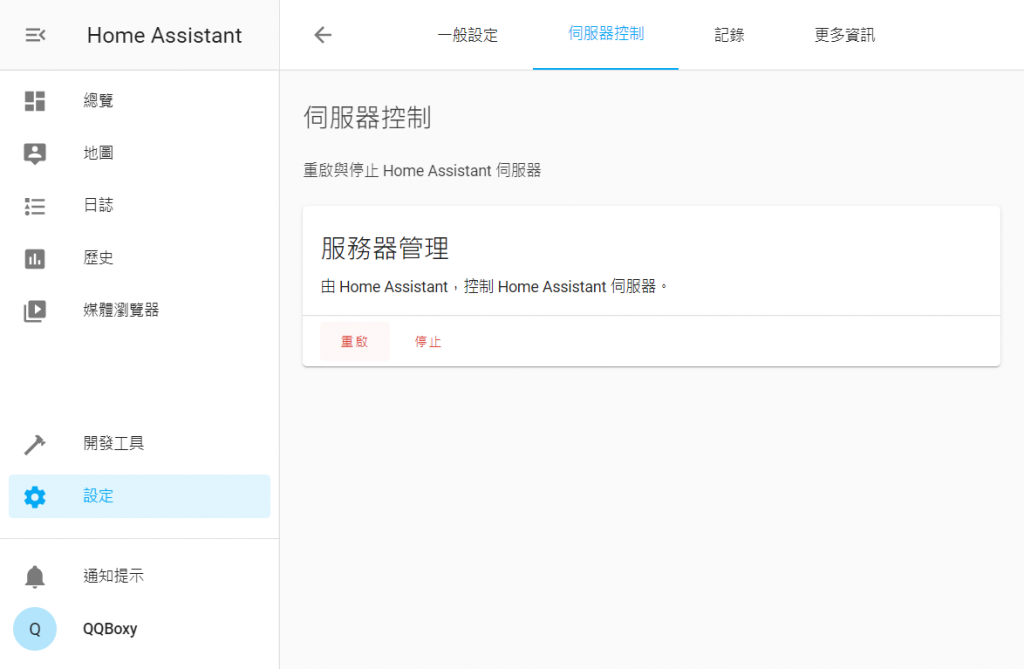
Task: Click the history bar chart icon
Action: click(35, 259)
